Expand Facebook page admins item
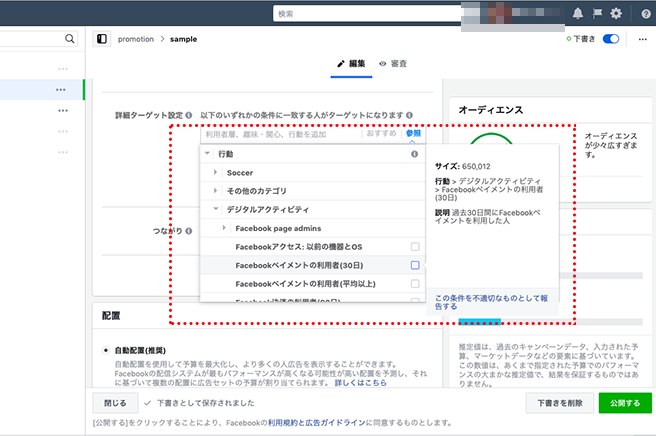Image resolution: width=656 pixels, height=436 pixels. [224, 228]
